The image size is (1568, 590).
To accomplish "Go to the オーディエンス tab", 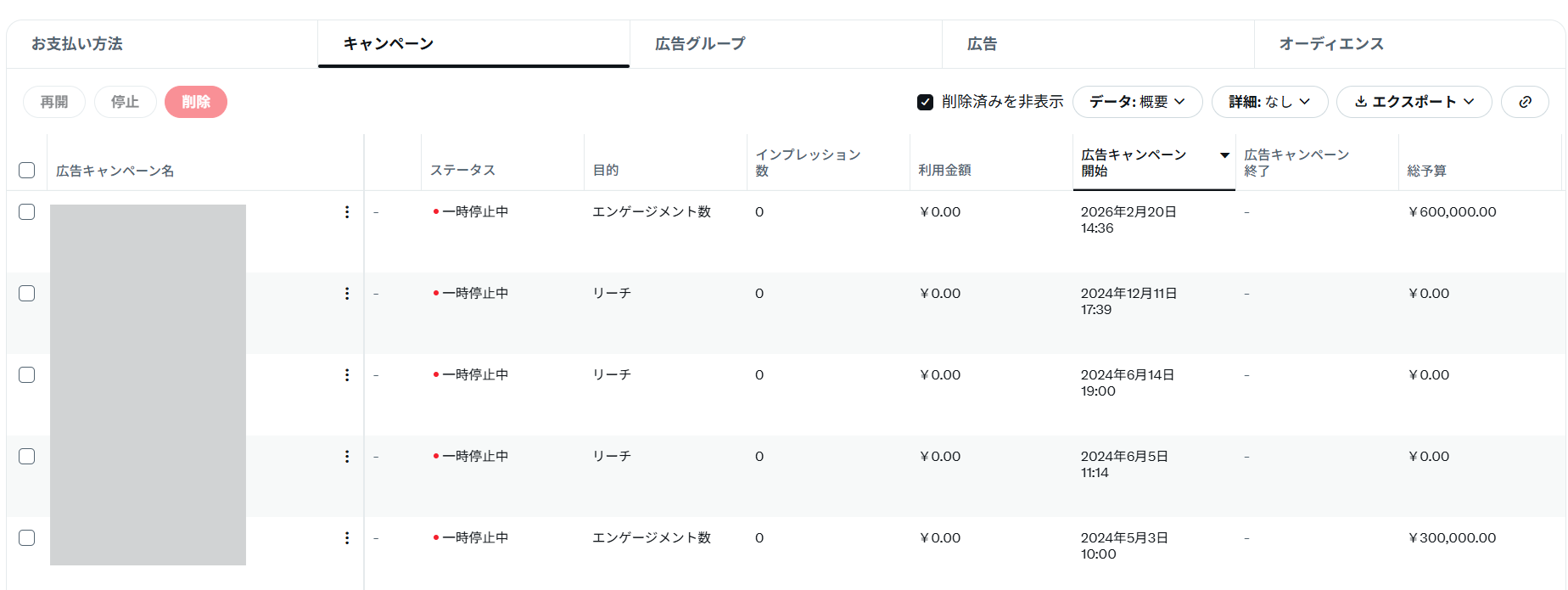I will pos(1330,44).
